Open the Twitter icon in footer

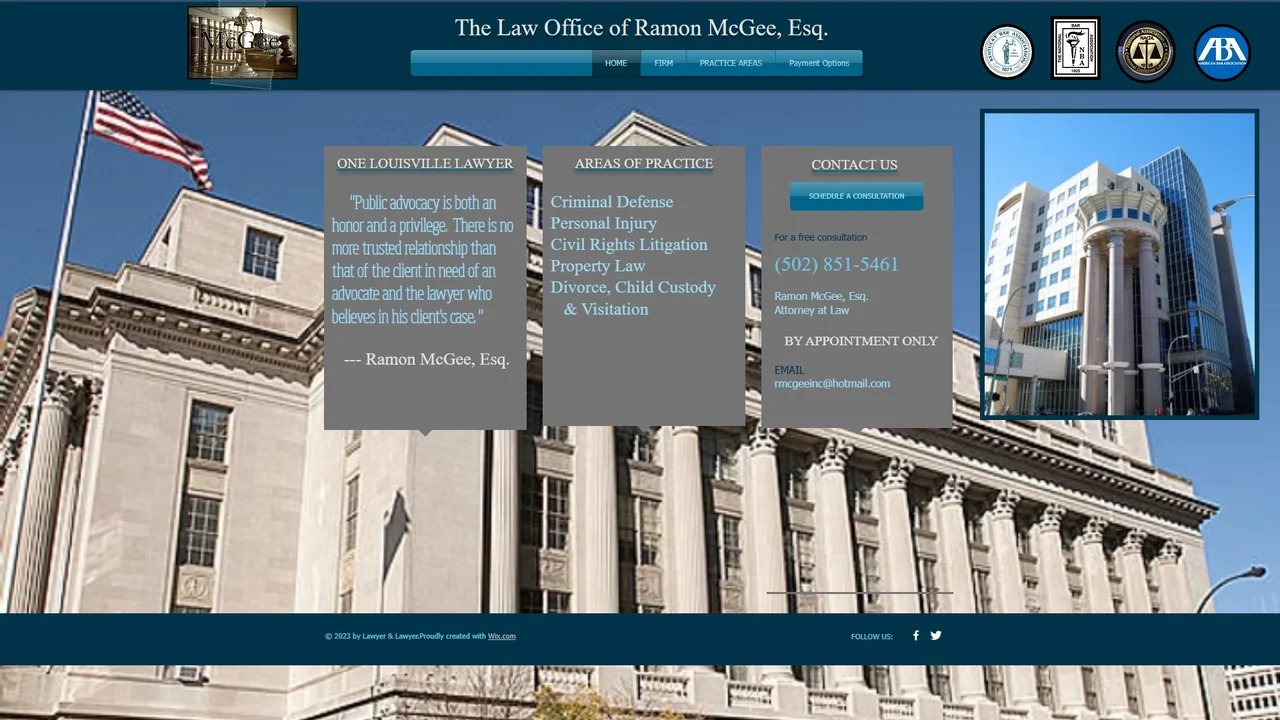click(936, 635)
